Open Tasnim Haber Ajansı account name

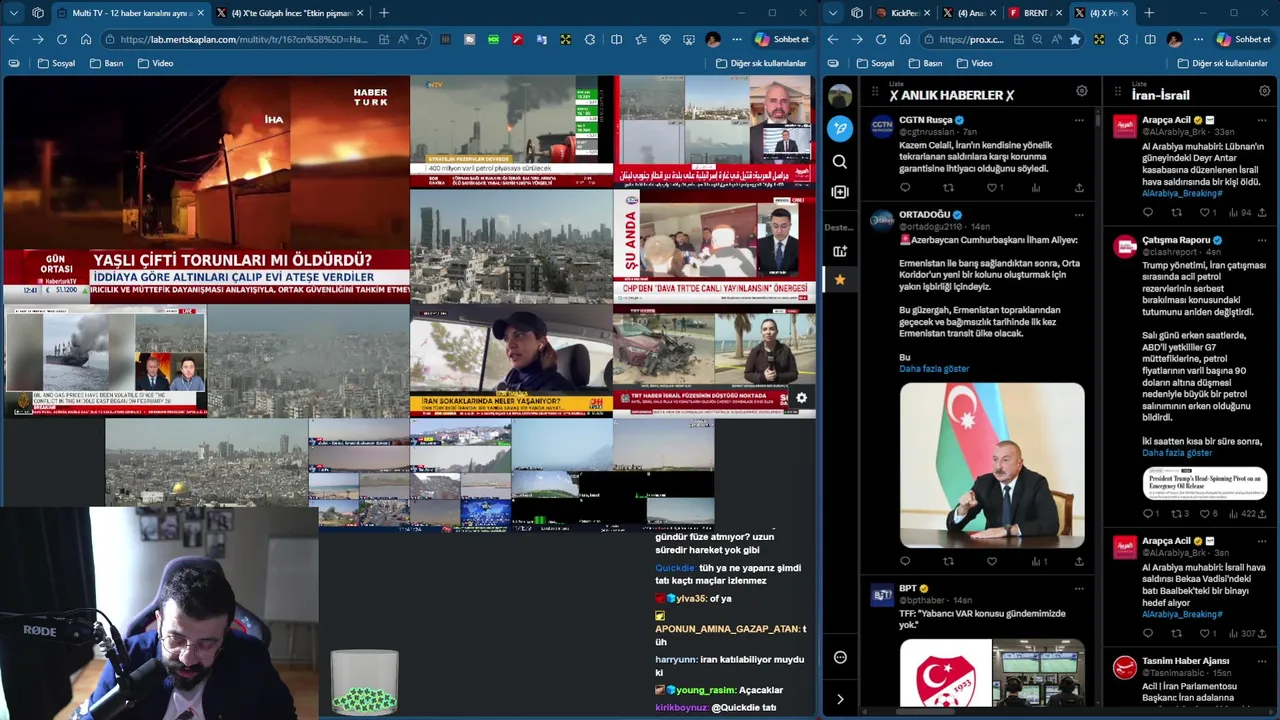tap(1185, 661)
